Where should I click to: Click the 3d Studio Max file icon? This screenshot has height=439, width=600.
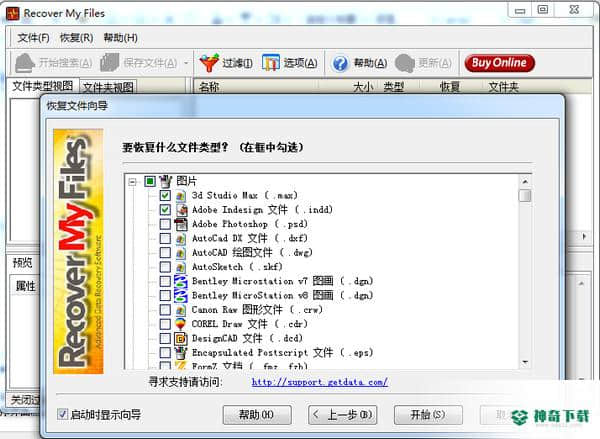pos(181,196)
